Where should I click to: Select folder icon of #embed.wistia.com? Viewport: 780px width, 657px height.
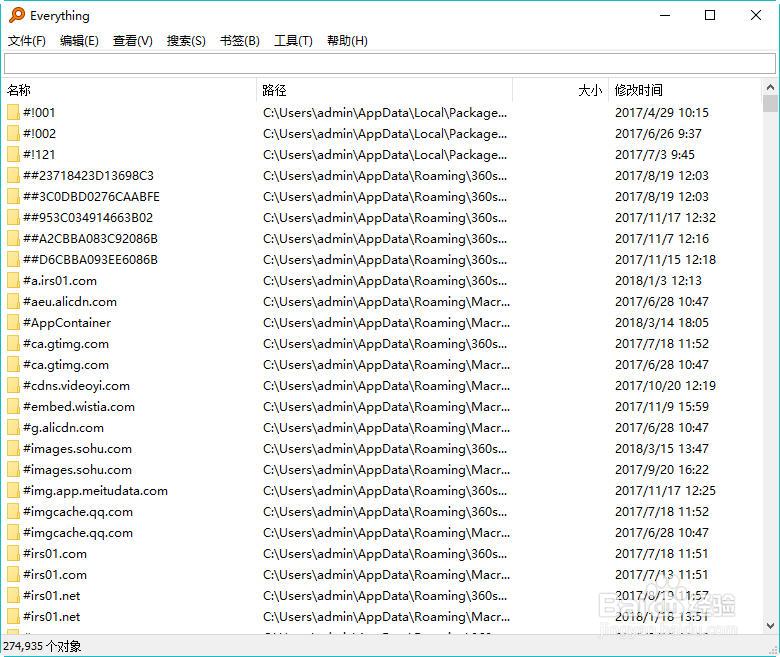coord(13,406)
